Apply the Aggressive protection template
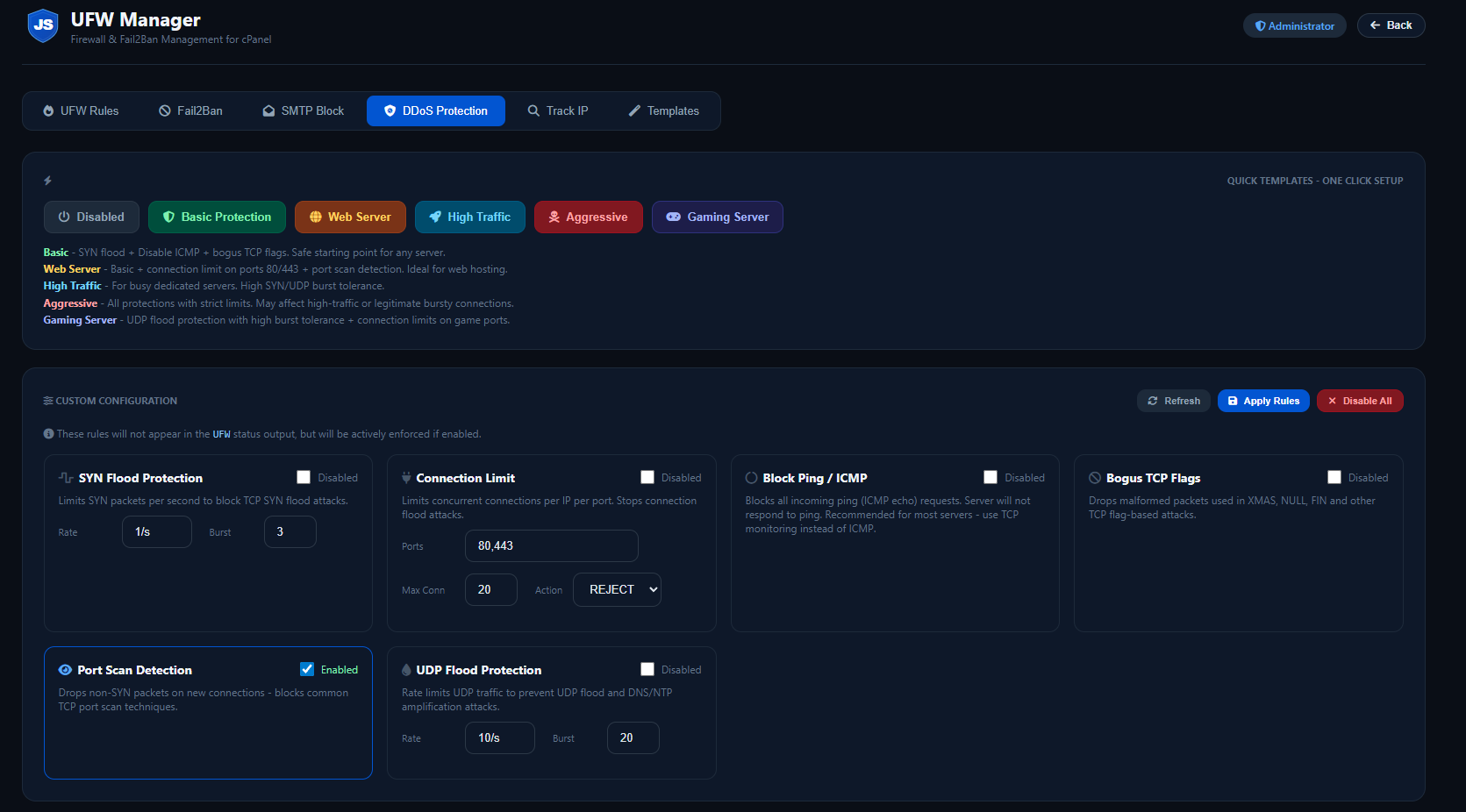Image resolution: width=1466 pixels, height=812 pixels. [x=588, y=217]
